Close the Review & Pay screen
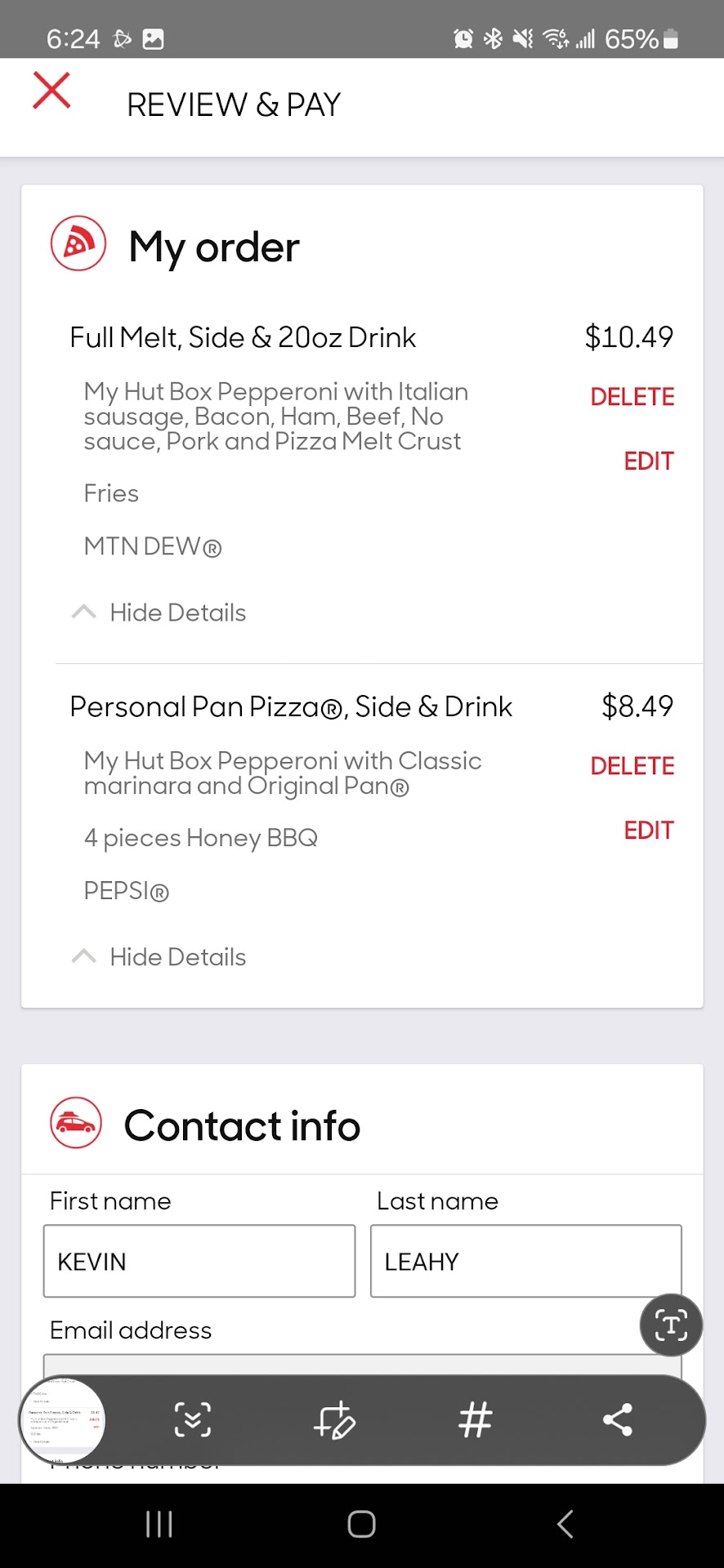Viewport: 724px width, 1568px height. (x=51, y=90)
